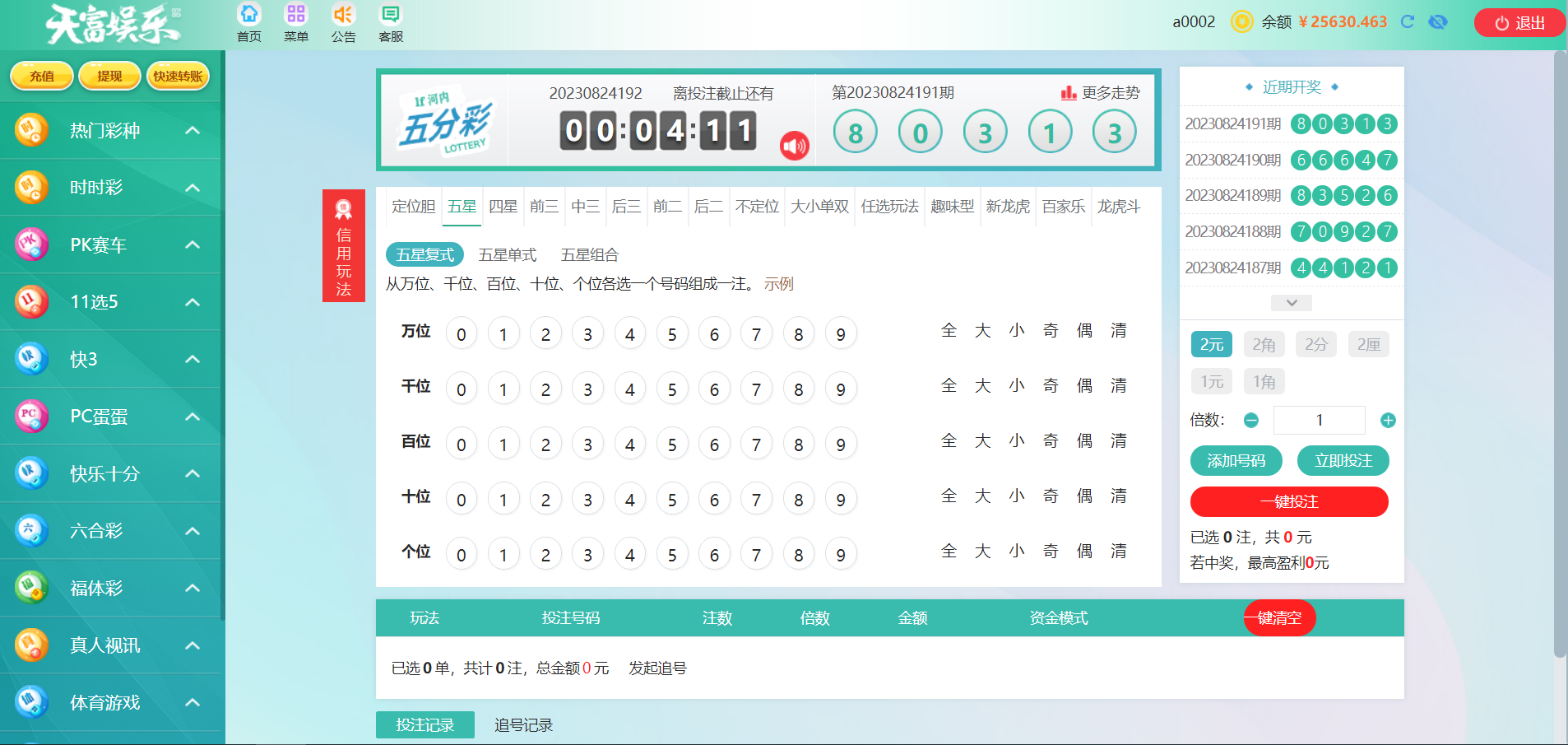
Task: Open announcements (公告) speaker icon
Action: click(x=343, y=14)
